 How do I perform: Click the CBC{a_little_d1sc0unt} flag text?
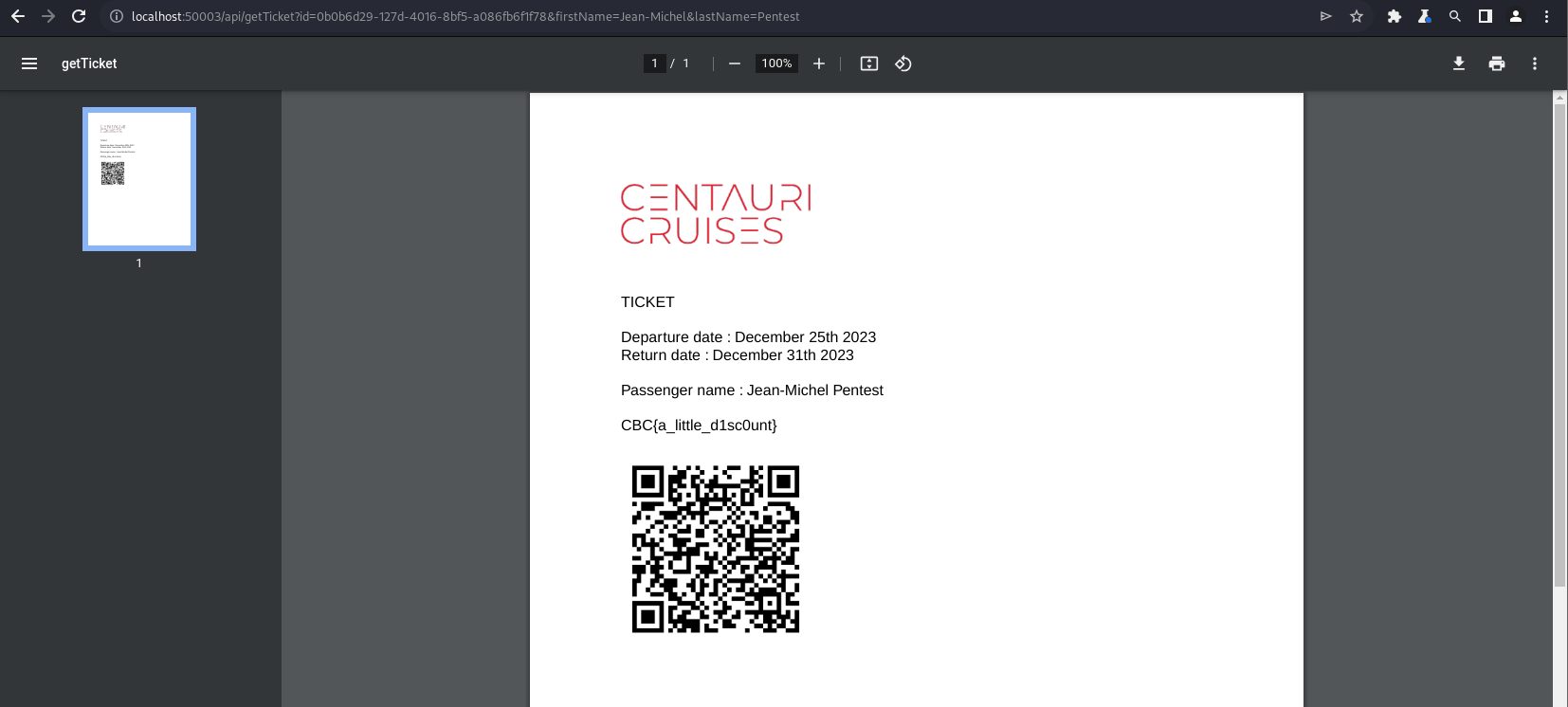click(699, 426)
